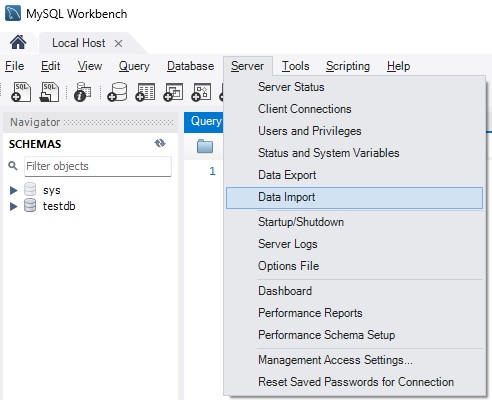Create a new schema icon
This screenshot has height=400, width=492.
pos(117,92)
